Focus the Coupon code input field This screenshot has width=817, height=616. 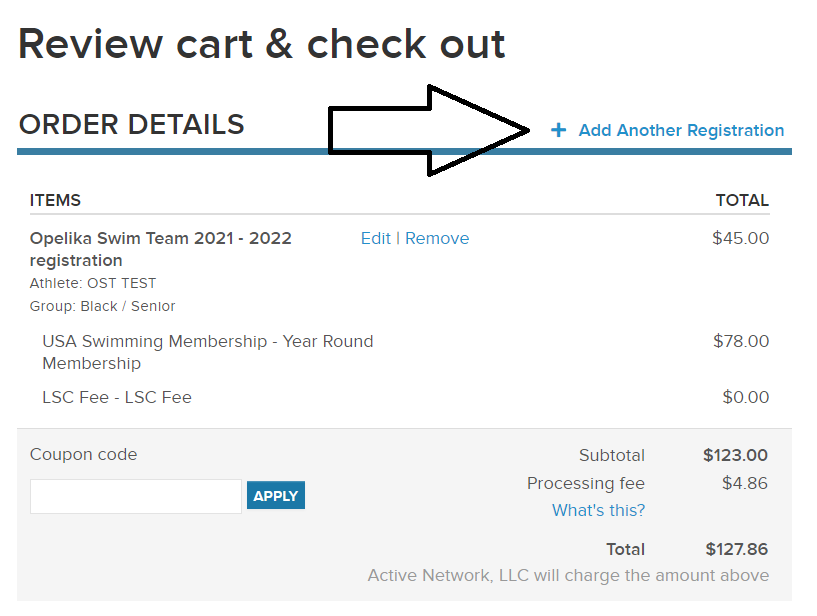click(x=136, y=496)
